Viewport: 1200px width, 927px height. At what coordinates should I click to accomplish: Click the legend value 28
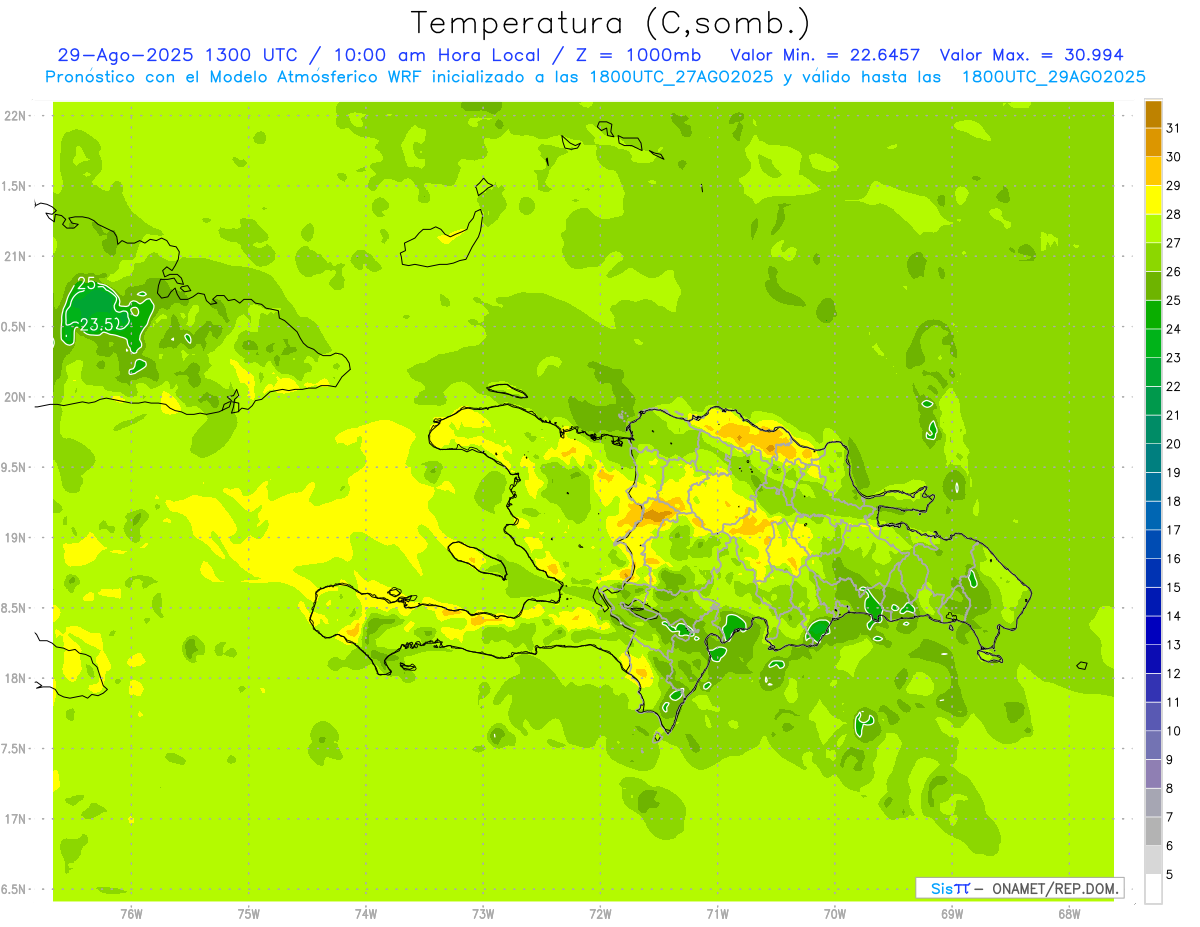coord(1174,214)
